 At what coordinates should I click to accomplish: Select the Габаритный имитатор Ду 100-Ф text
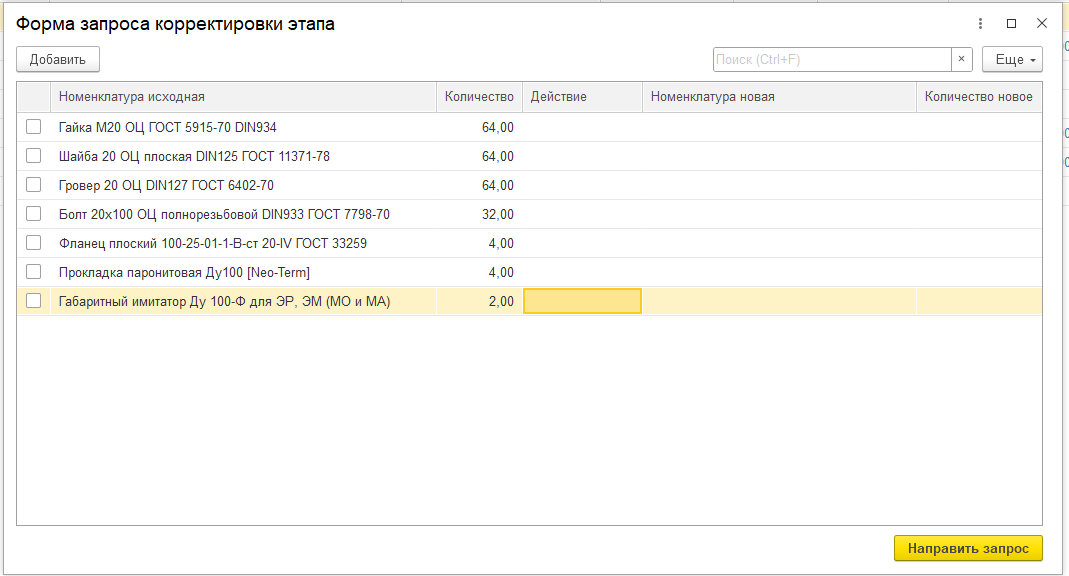point(224,301)
